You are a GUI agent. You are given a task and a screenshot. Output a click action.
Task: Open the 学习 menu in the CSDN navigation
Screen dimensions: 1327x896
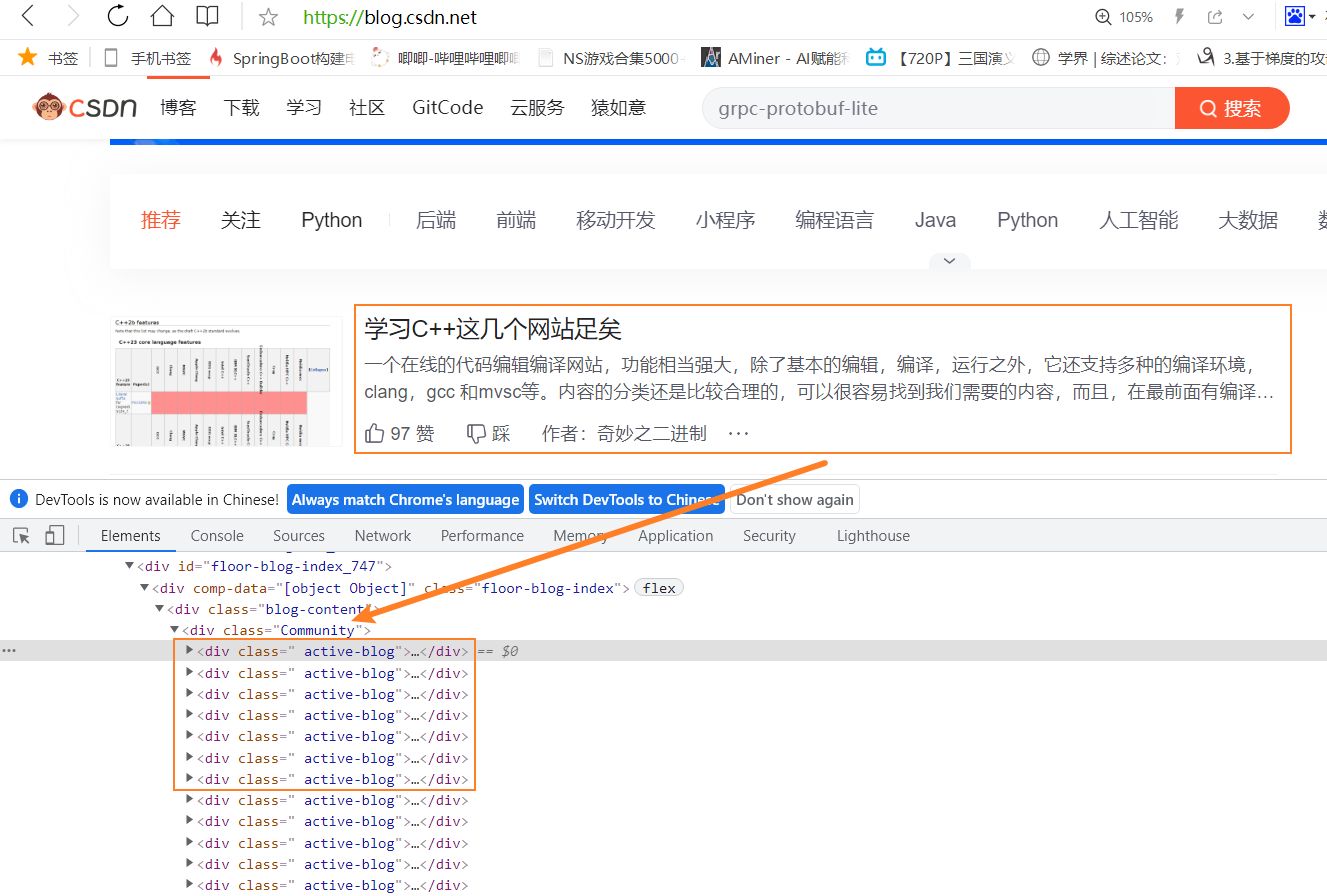pyautogui.click(x=304, y=108)
